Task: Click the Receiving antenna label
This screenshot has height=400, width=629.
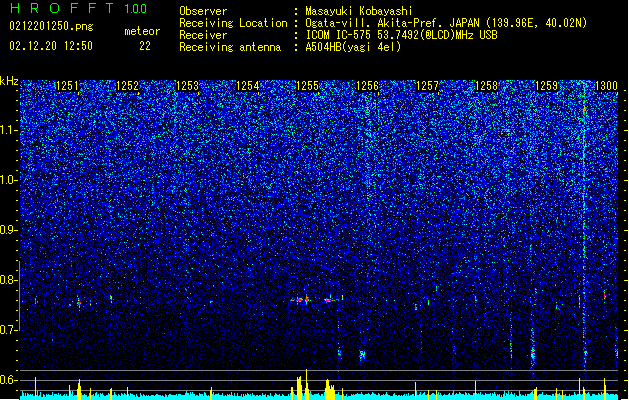Action: click(x=230, y=47)
